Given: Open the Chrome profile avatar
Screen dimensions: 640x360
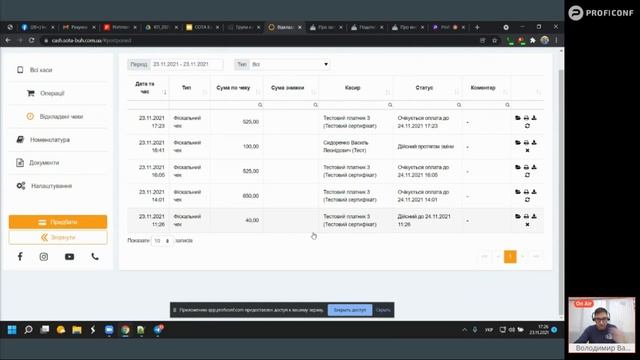Looking at the screenshot, I should pos(544,40).
